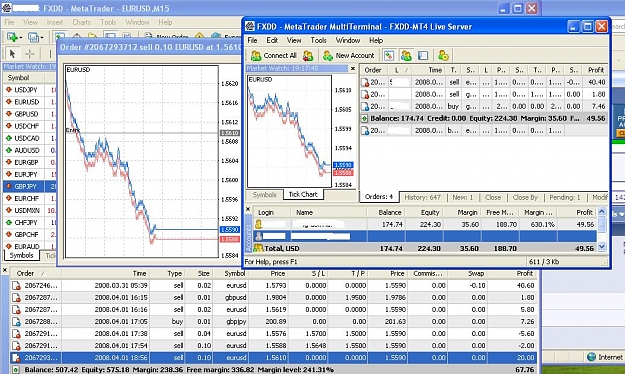The height and width of the screenshot is (374, 625).
Task: Select highlighted order 2067293 at 1.5610
Action: tap(273, 358)
